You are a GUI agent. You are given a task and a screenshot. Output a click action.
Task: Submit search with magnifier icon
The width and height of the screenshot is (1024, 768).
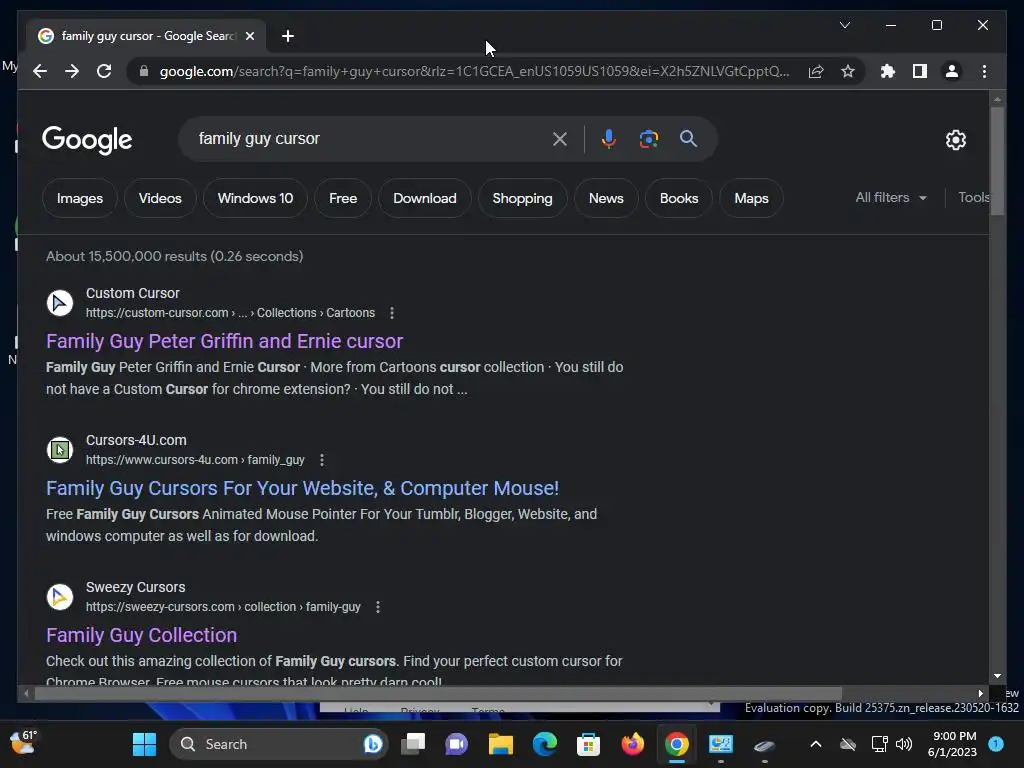tap(688, 139)
